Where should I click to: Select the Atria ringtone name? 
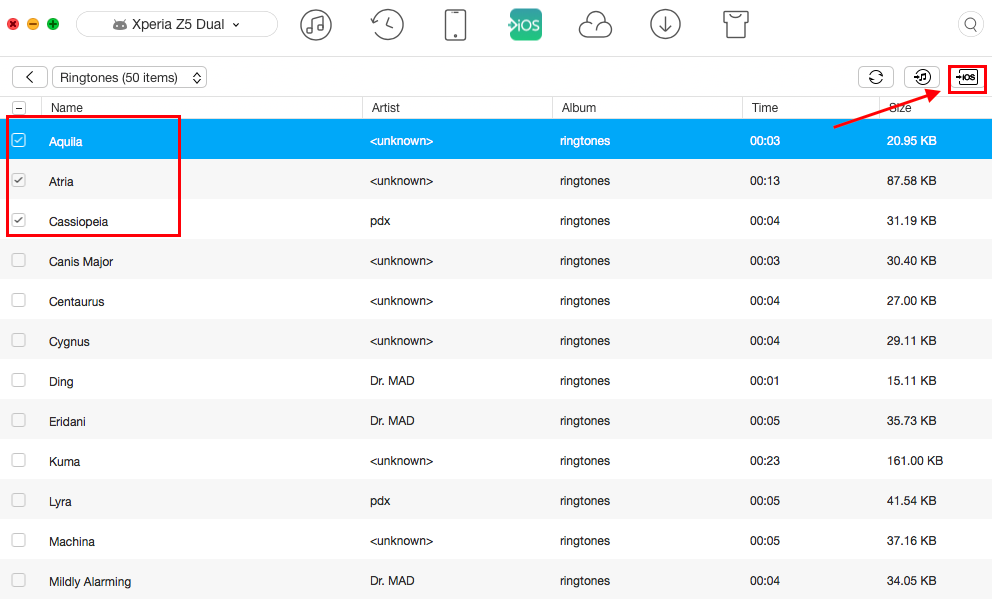61,182
